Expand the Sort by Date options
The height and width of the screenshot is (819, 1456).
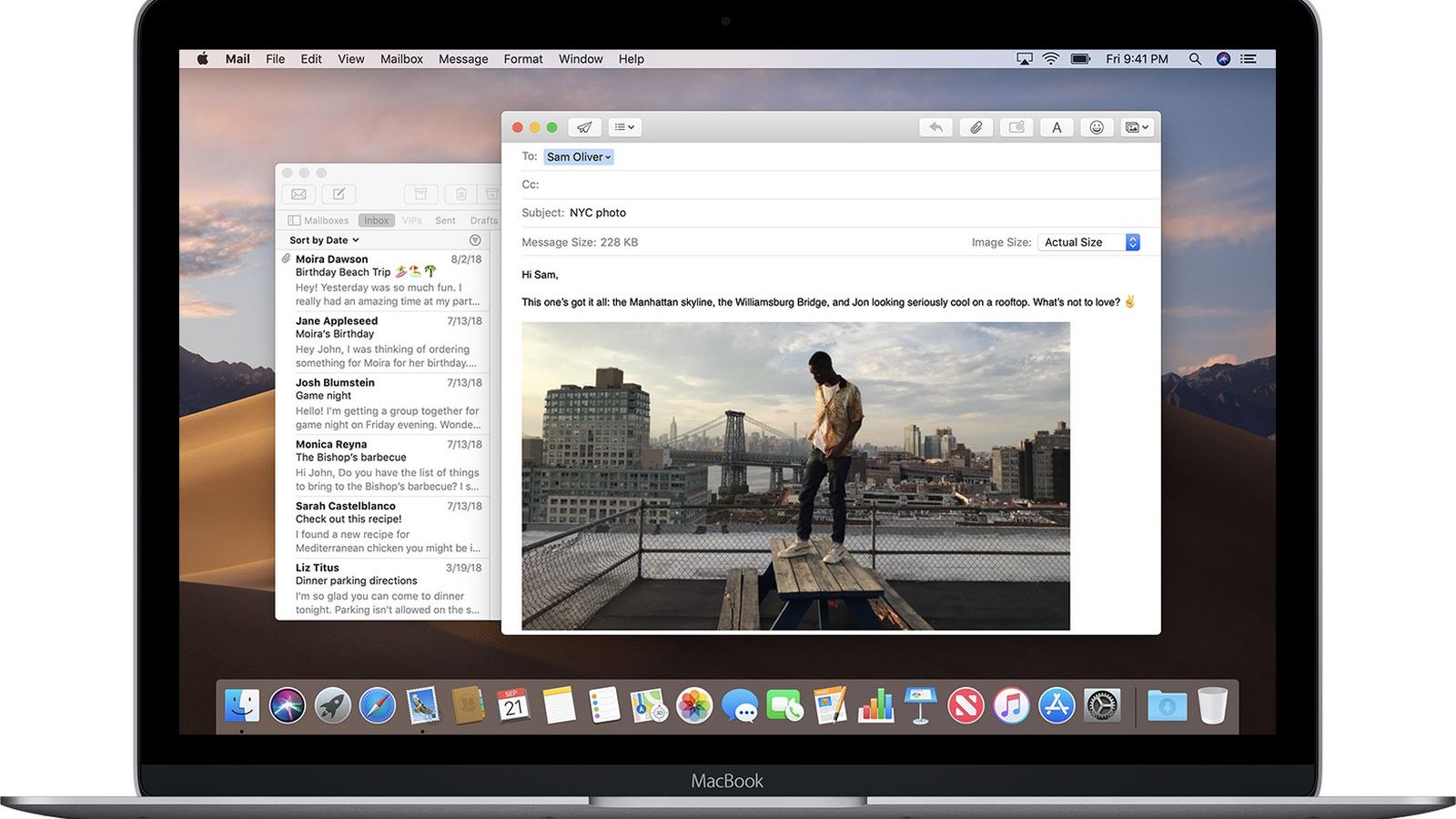point(321,239)
